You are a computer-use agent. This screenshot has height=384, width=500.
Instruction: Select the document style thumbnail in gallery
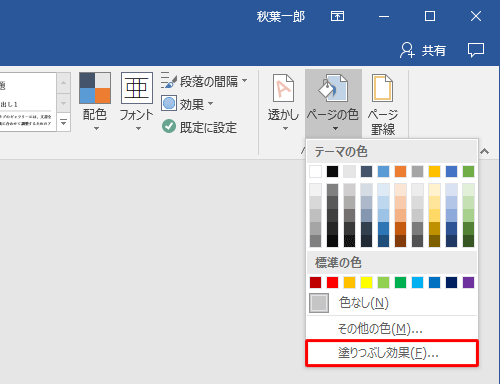[28, 102]
